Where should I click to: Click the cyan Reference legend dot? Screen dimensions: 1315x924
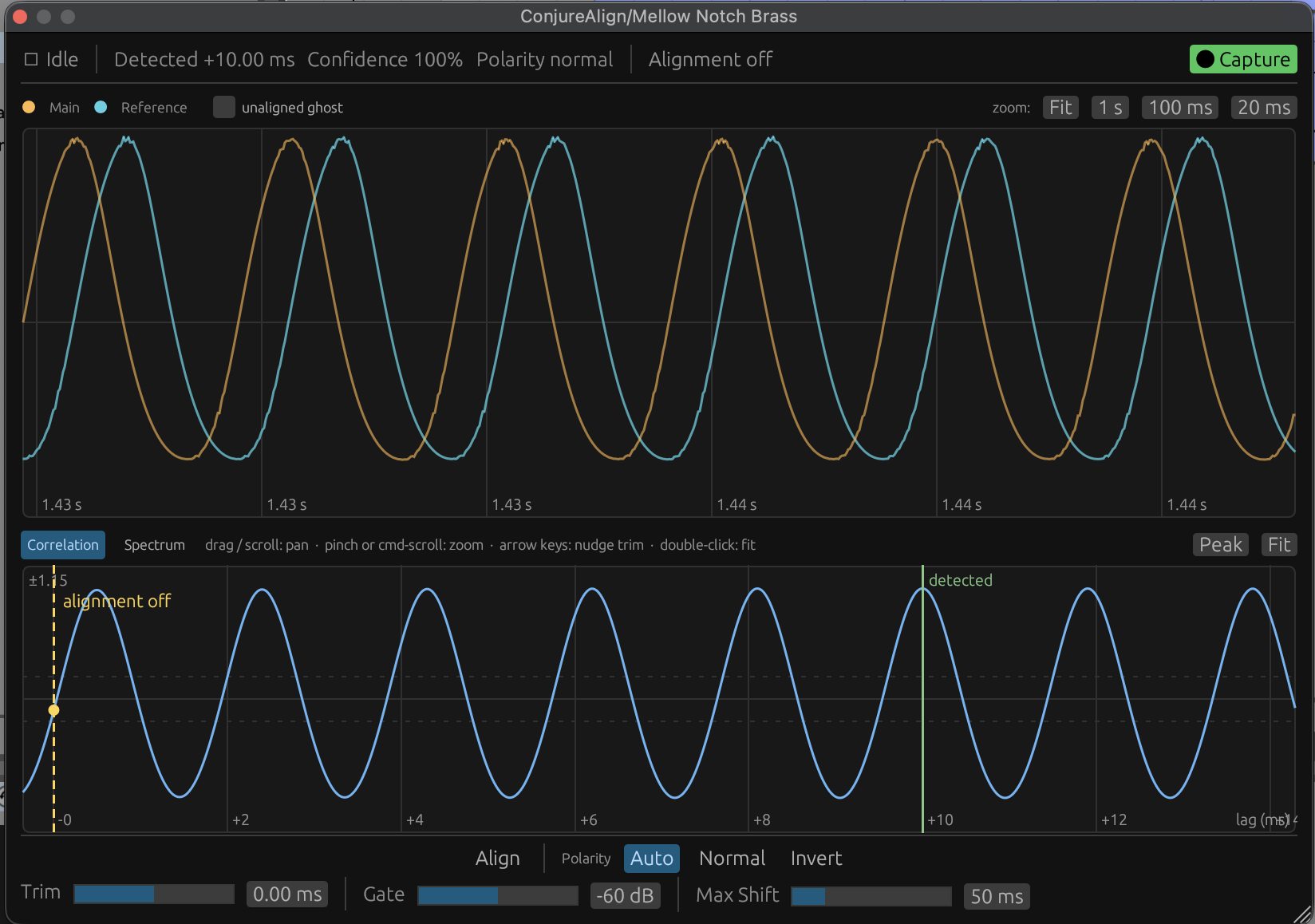coord(101,107)
